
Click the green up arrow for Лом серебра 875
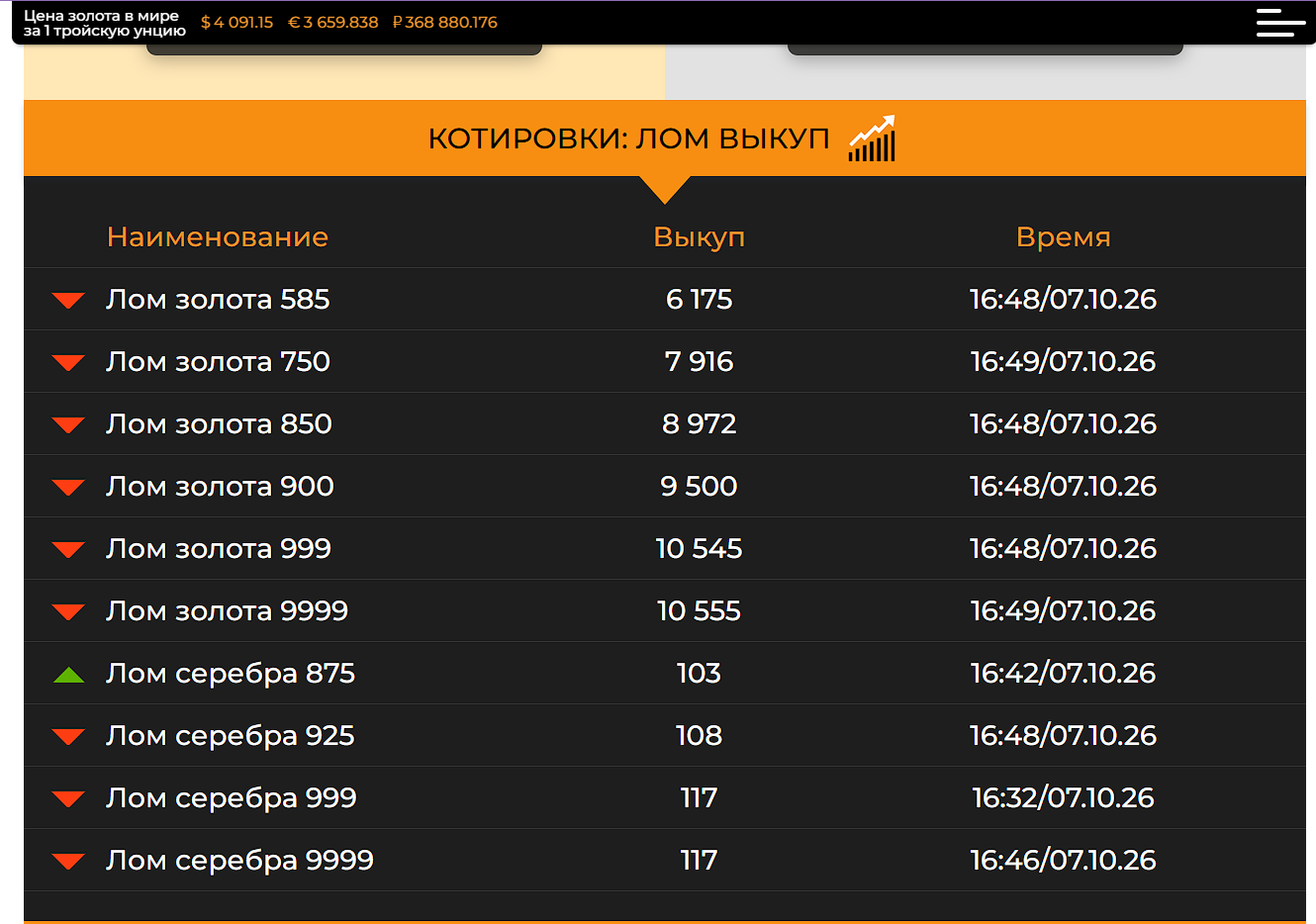pyautogui.click(x=68, y=674)
